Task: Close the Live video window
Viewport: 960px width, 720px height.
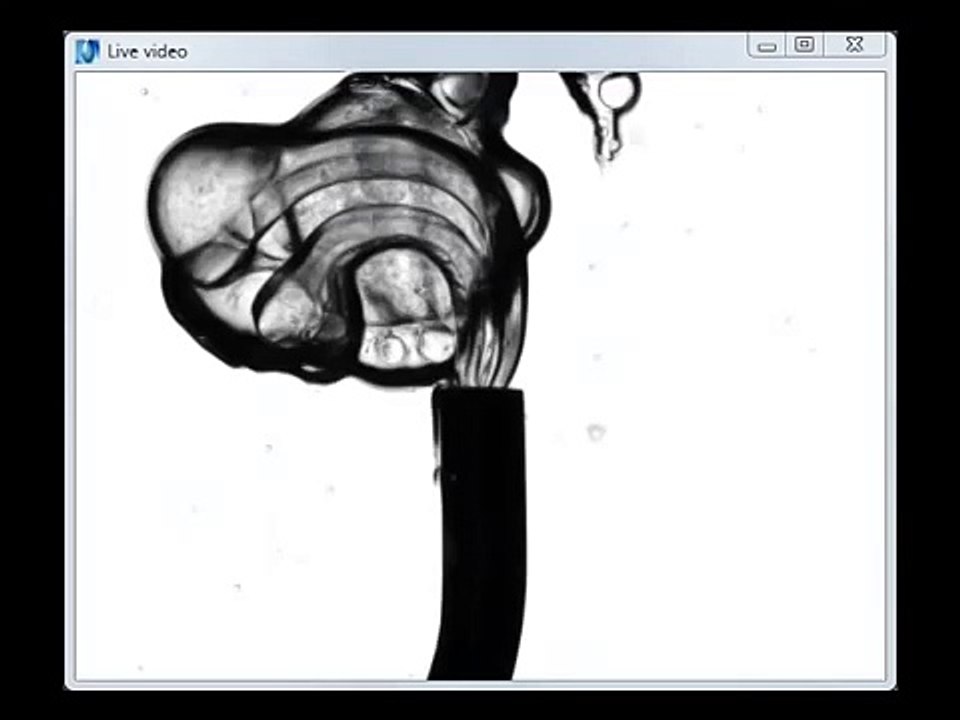Action: click(855, 45)
